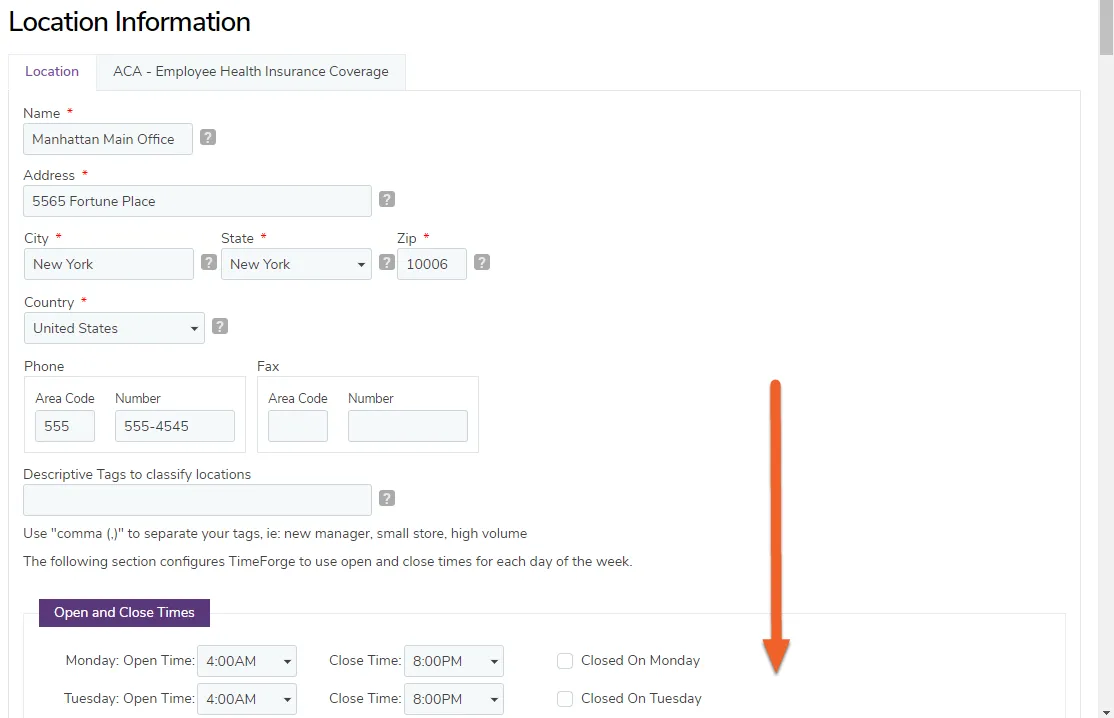Open the Tuesday Open Time dropdown
The height and width of the screenshot is (718, 1114).
[x=247, y=699]
